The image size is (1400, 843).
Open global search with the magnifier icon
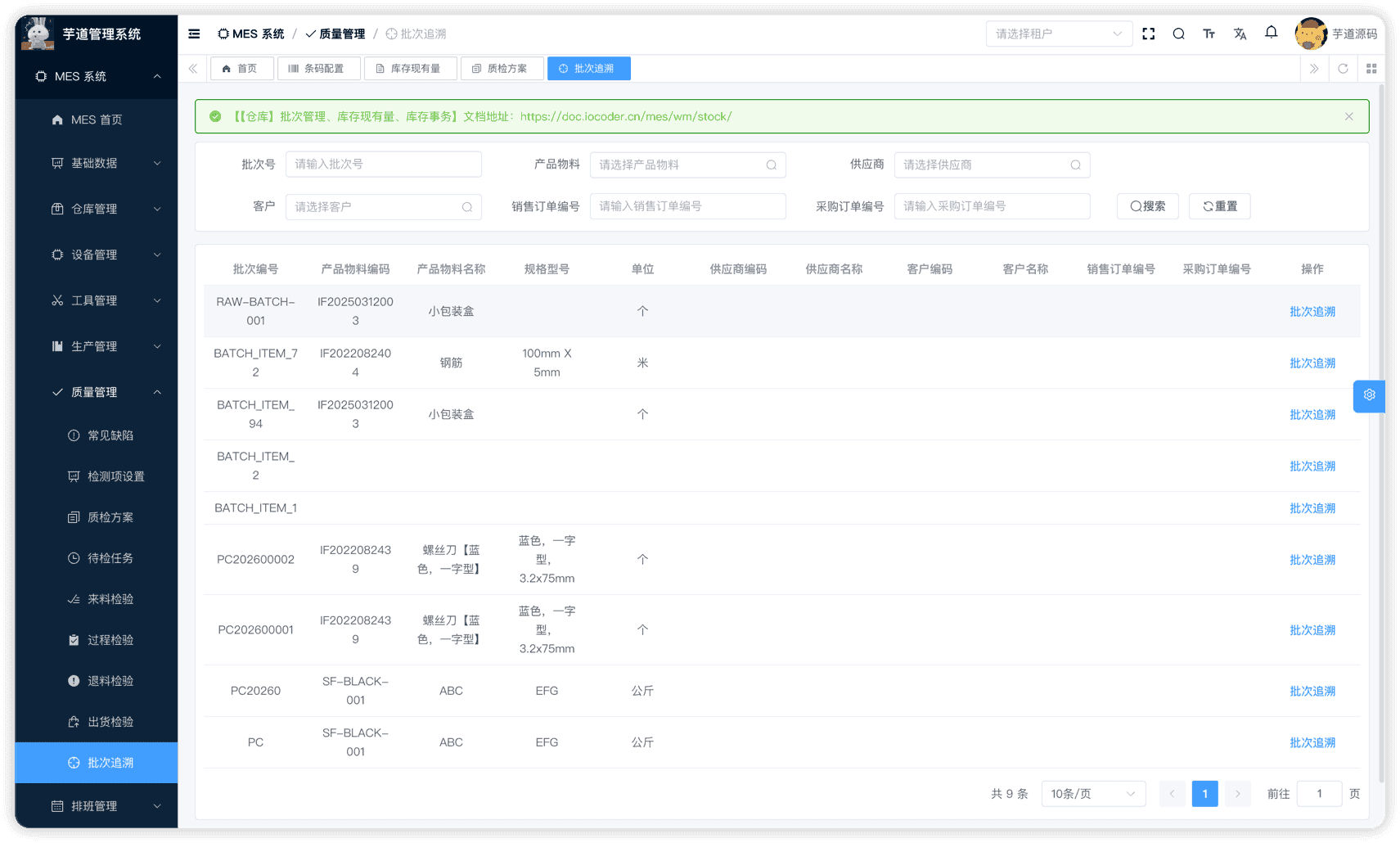[1178, 34]
